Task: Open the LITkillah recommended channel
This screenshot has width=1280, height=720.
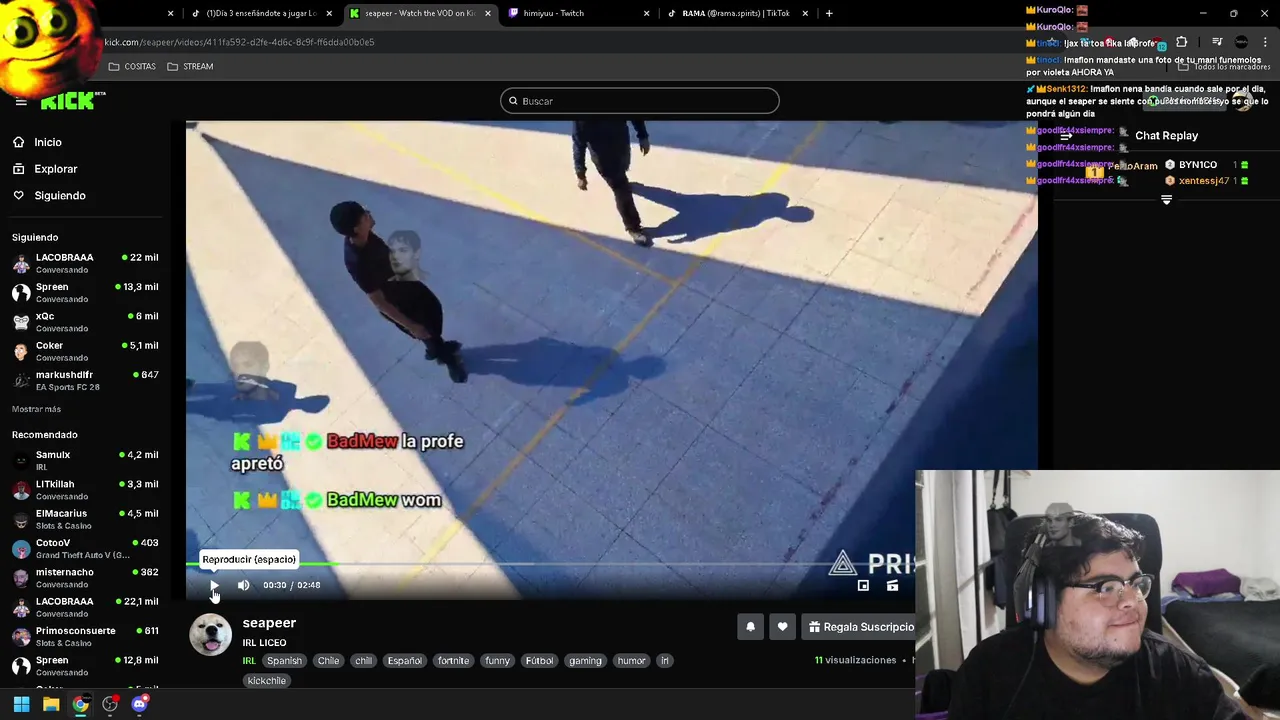Action: click(x=85, y=489)
